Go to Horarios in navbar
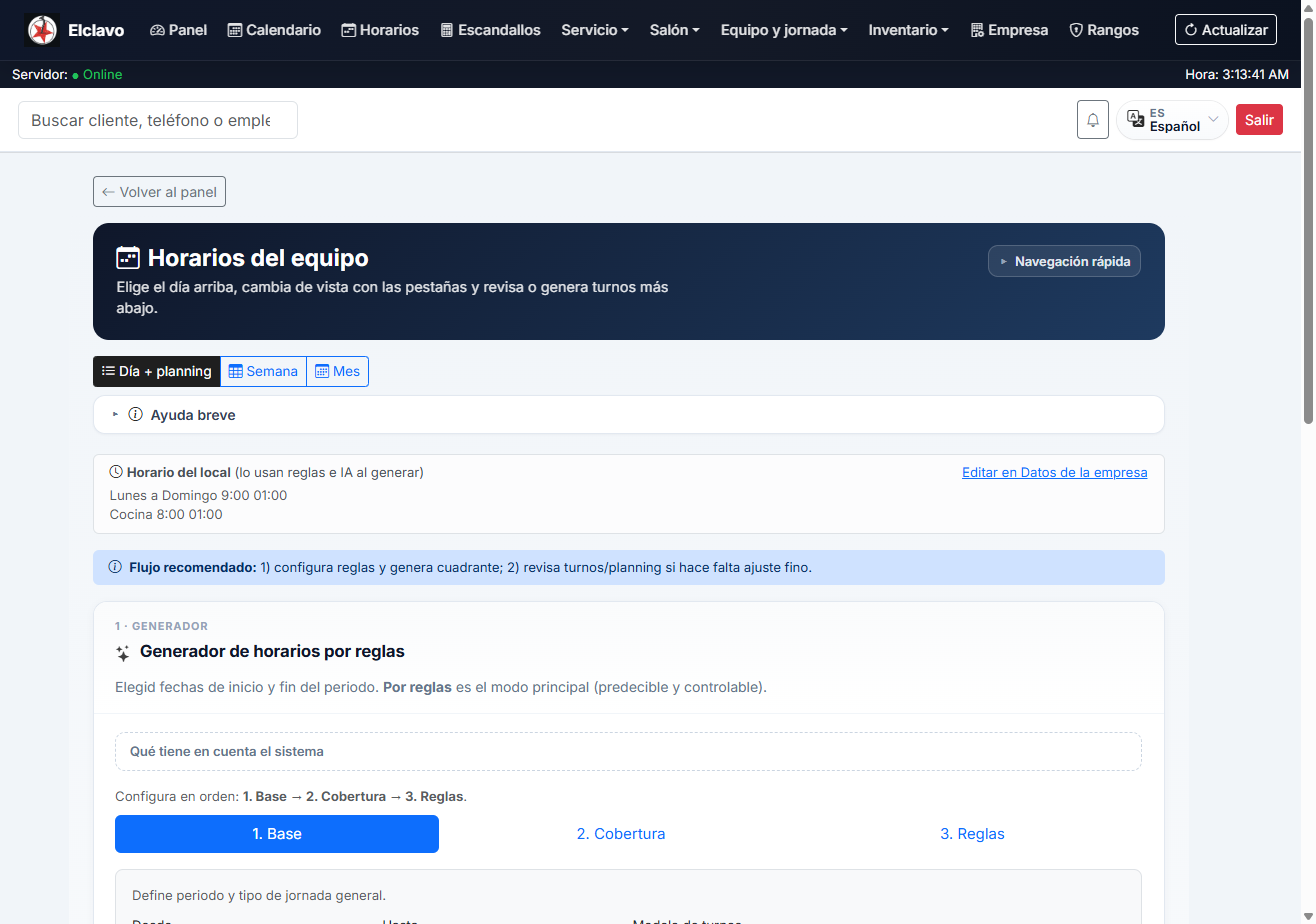1316x924 pixels. (x=380, y=30)
